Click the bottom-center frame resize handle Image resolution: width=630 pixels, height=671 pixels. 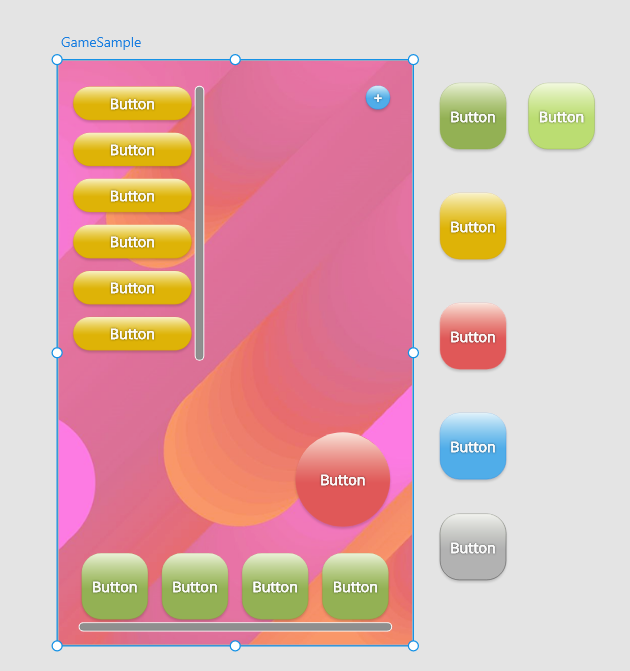pos(235,646)
